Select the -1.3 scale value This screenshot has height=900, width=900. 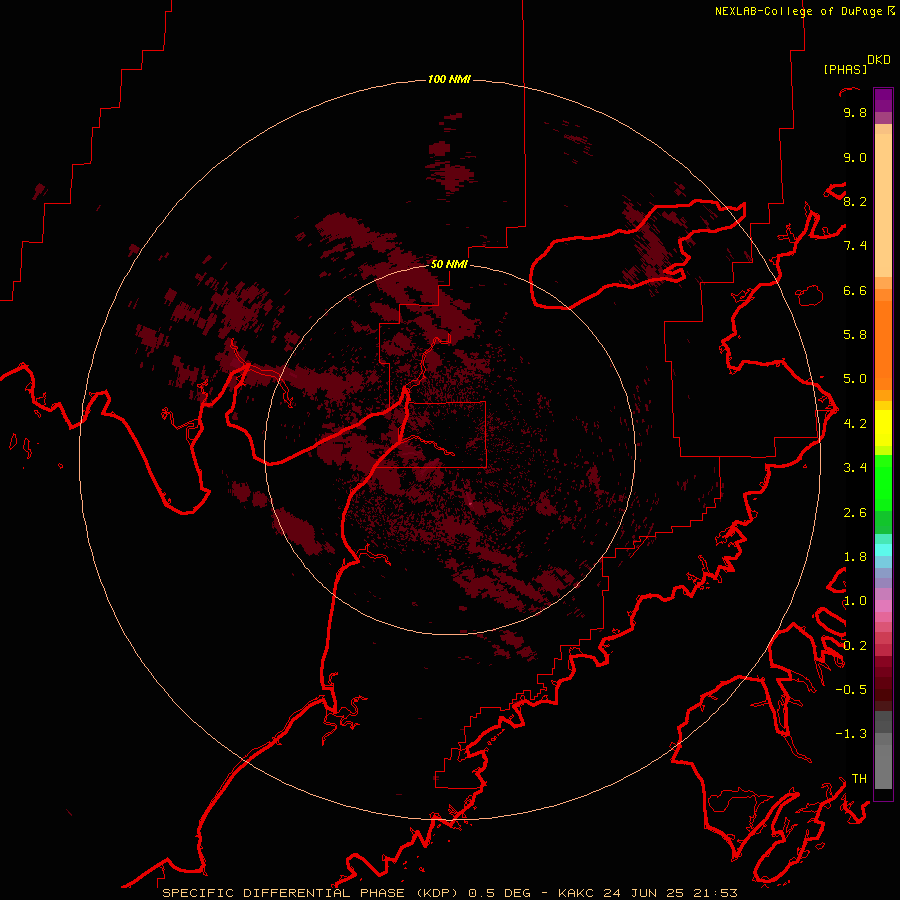(x=851, y=734)
